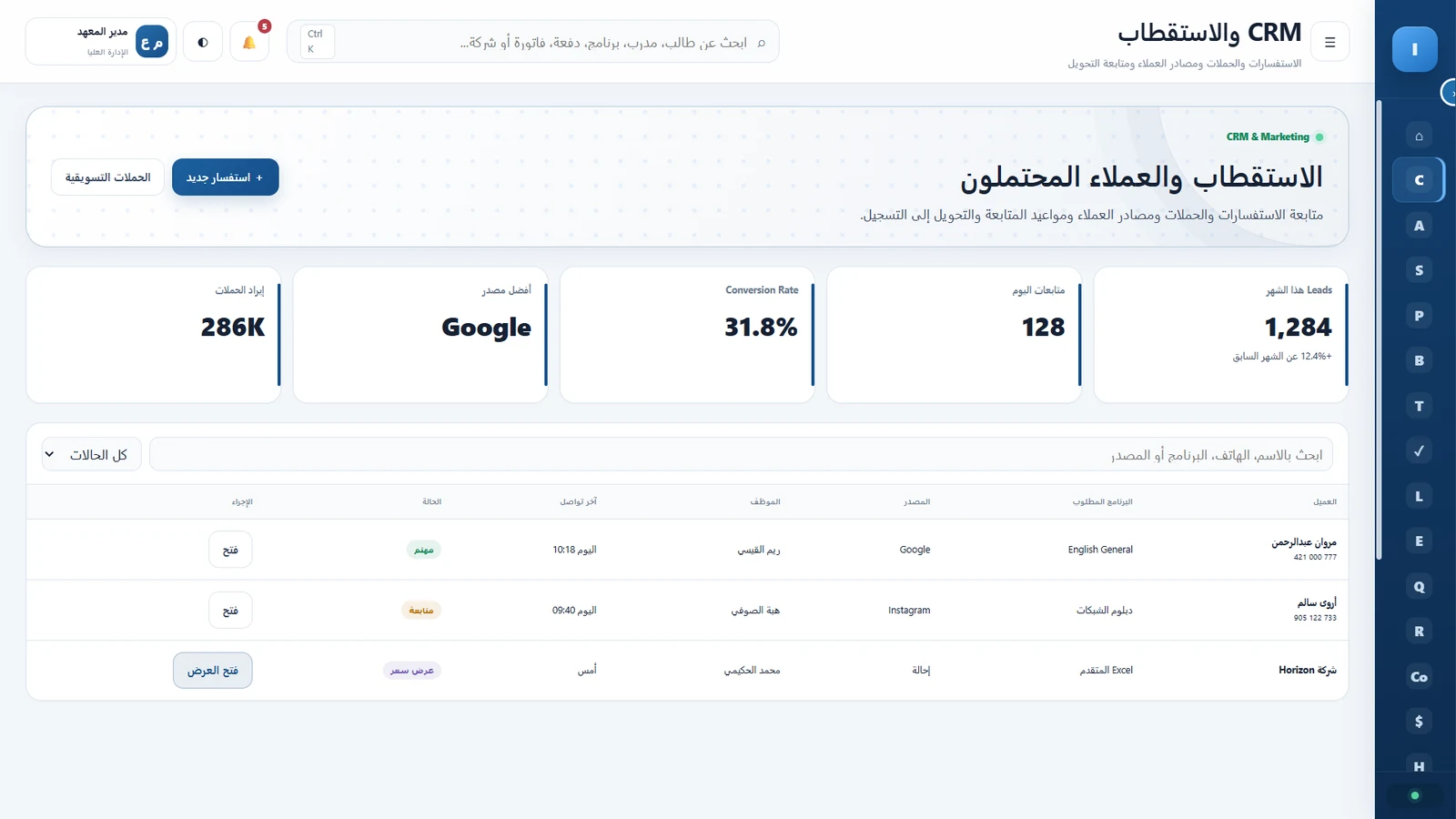This screenshot has height=819, width=1456.
Task: Click English General program cell
Action: click(1100, 550)
